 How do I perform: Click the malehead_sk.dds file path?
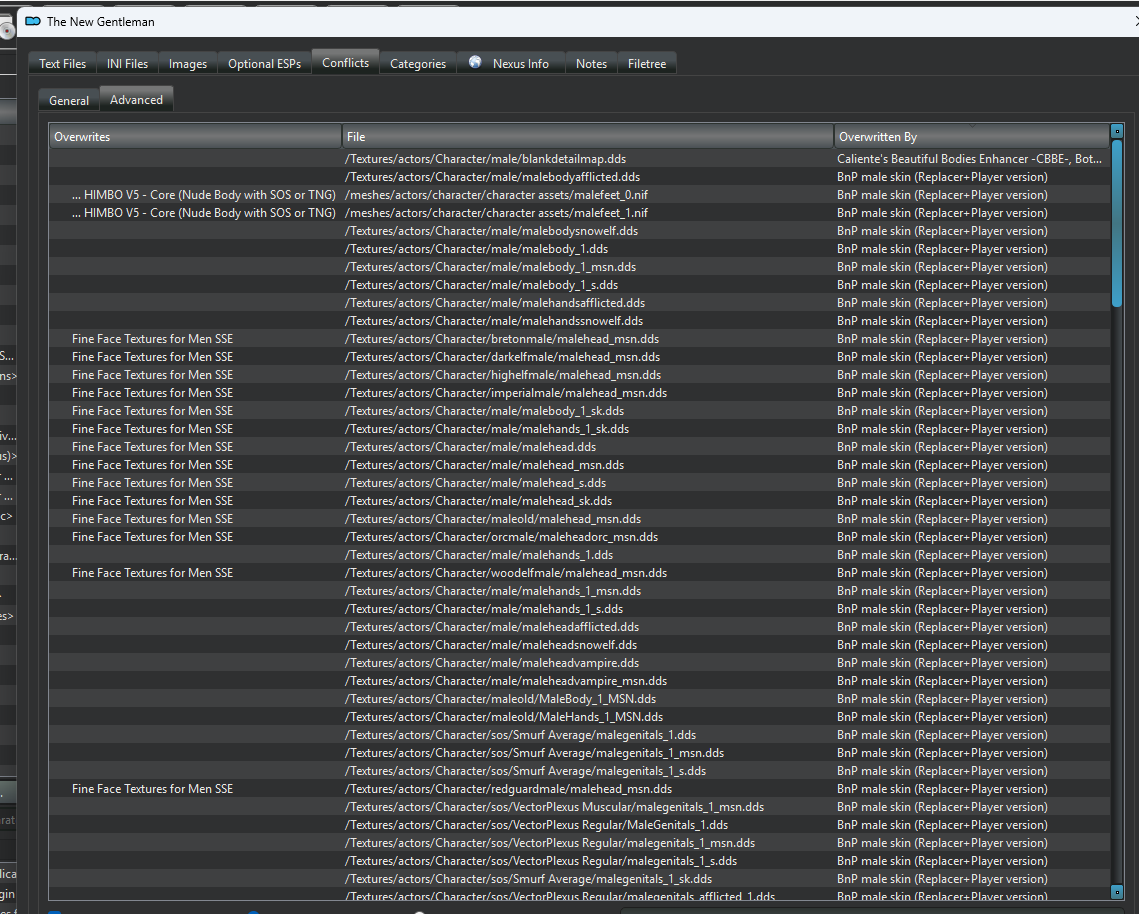(x=479, y=501)
